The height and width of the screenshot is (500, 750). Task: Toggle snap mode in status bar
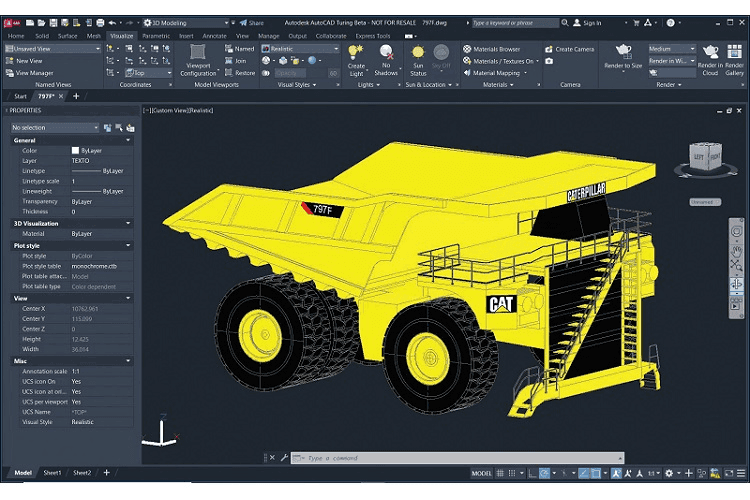click(512, 473)
